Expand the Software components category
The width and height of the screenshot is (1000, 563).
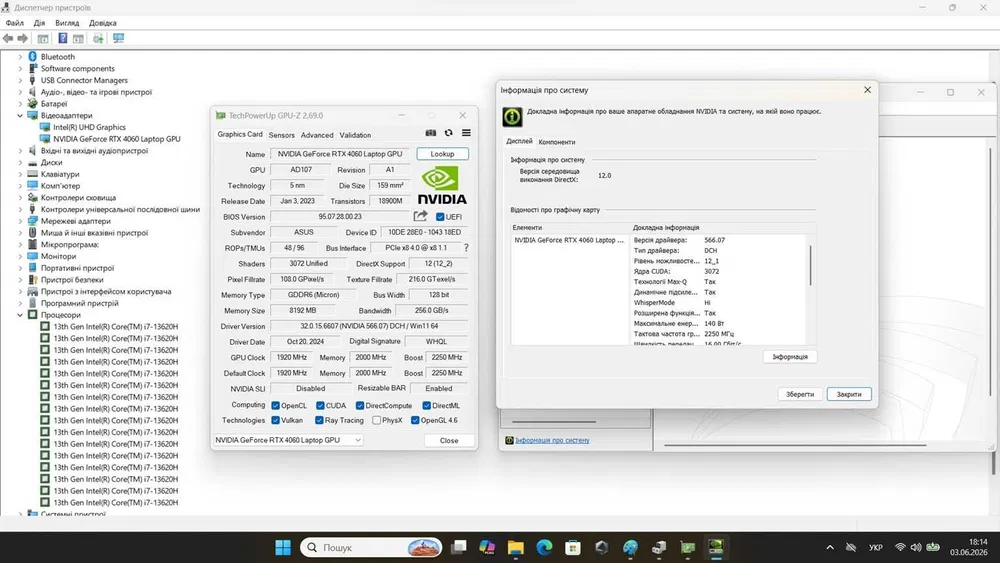[20, 68]
